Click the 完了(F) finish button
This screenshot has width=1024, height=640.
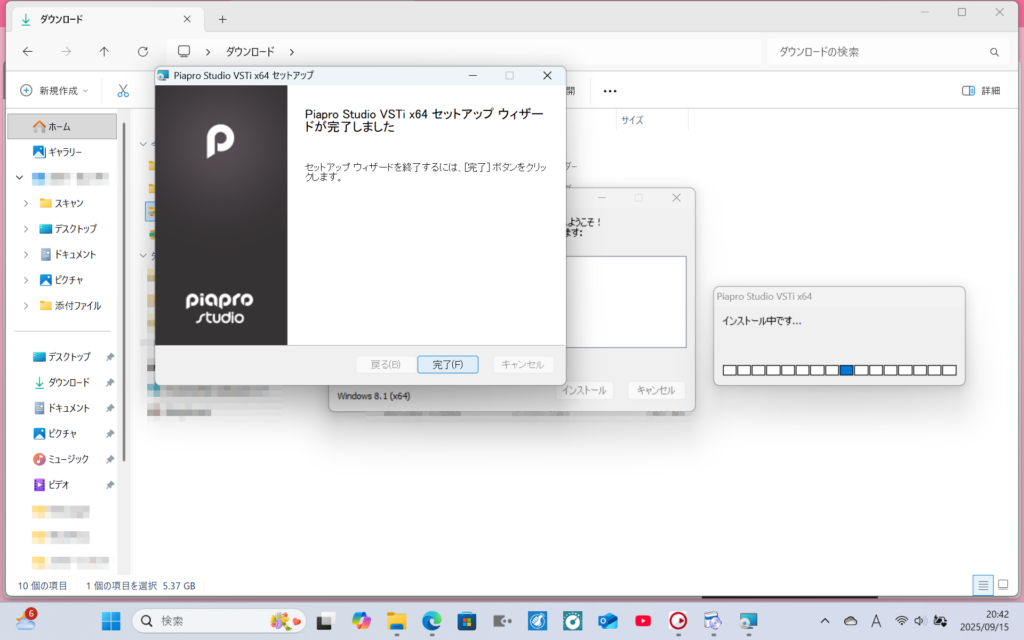click(x=447, y=365)
